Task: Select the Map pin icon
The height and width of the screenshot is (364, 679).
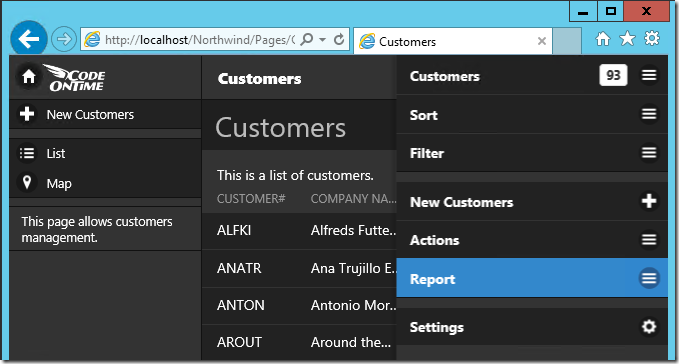Action: [x=27, y=183]
